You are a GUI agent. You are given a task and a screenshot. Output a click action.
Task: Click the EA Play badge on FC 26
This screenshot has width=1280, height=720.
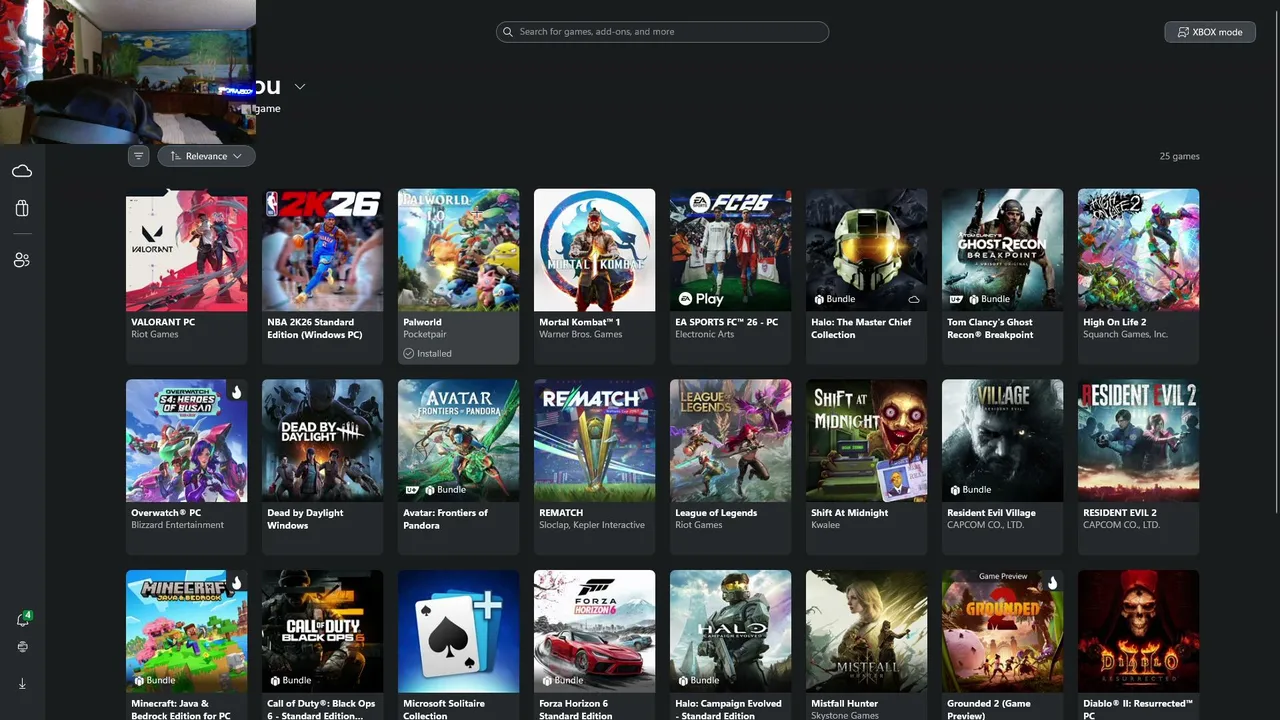[701, 299]
